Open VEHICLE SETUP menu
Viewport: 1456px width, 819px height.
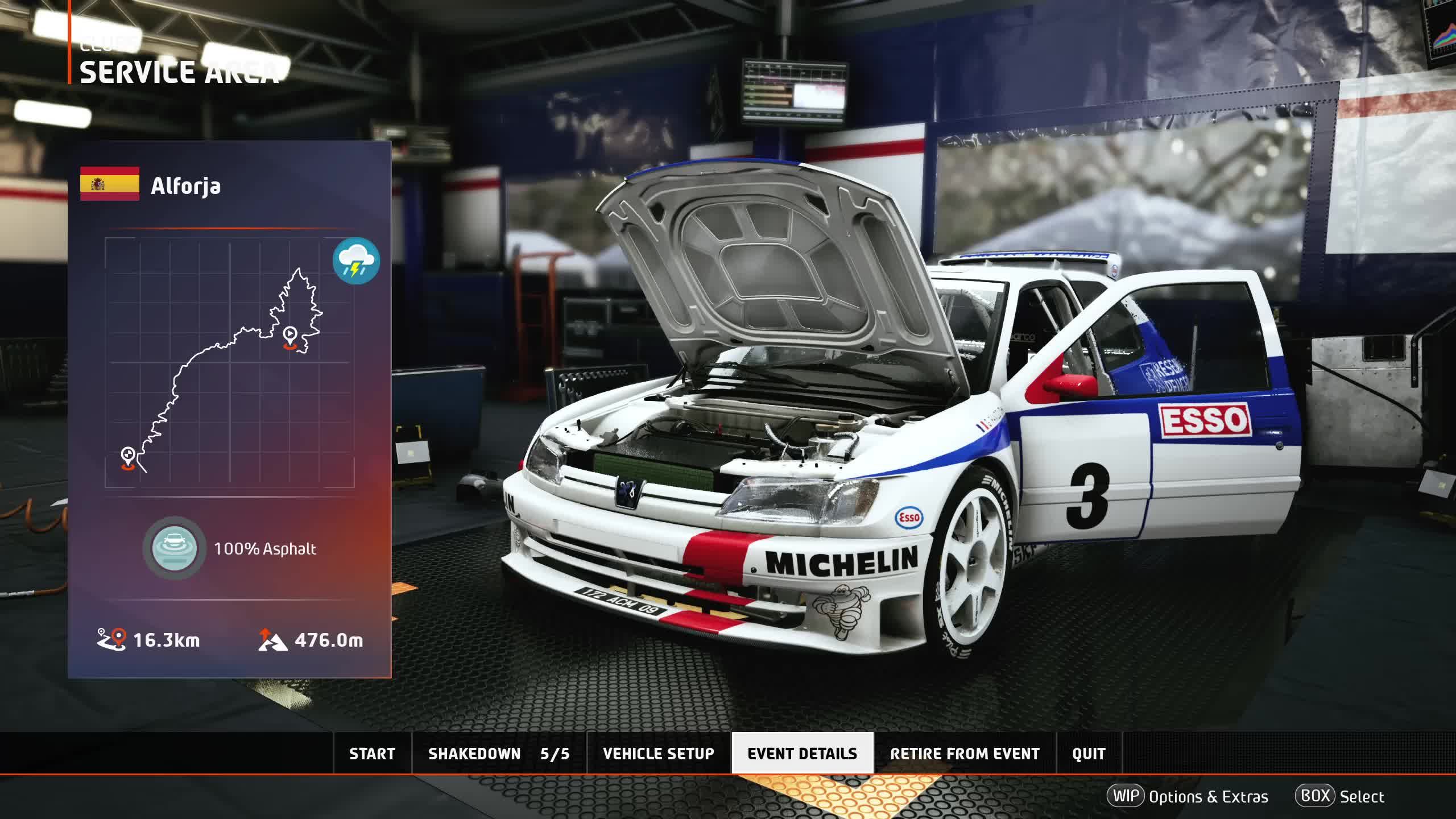click(659, 754)
